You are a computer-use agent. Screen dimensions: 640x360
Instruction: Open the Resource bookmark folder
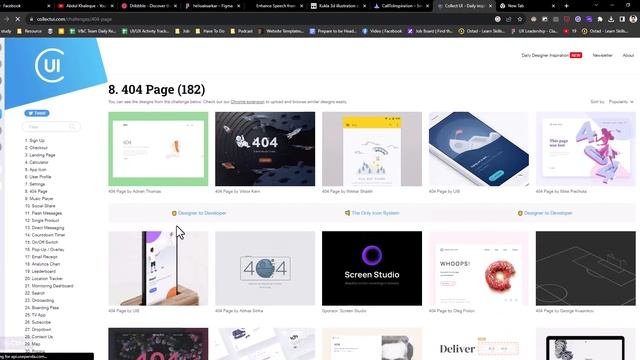(x=29, y=31)
